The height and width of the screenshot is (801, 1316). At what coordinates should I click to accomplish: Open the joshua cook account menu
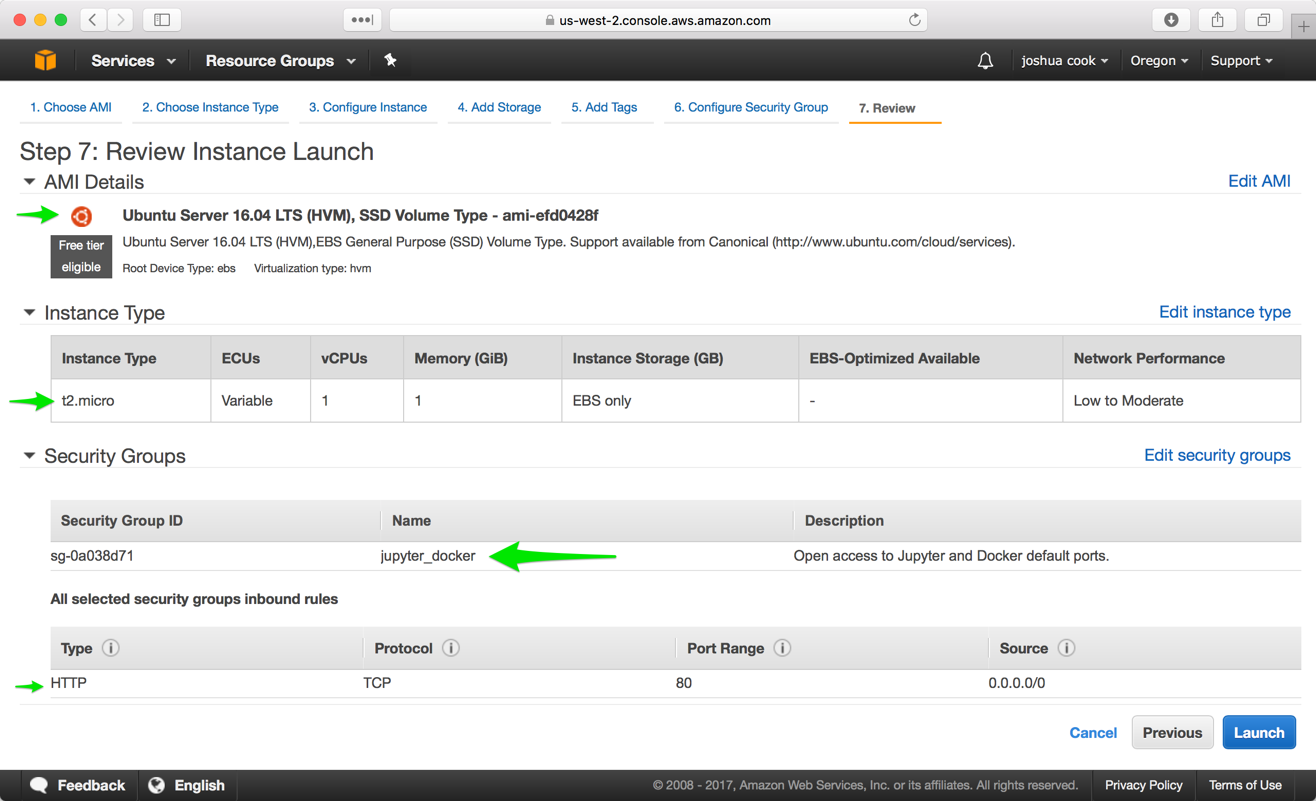(x=1065, y=61)
